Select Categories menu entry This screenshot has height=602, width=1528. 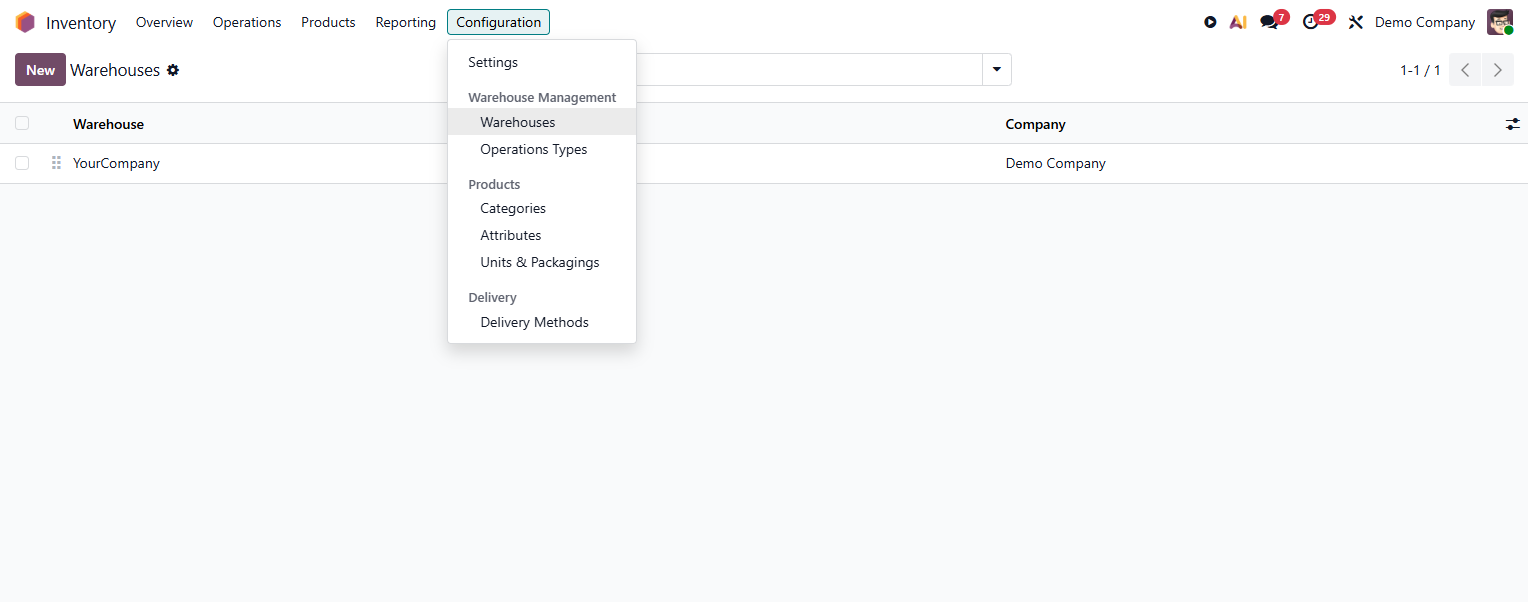tap(542, 208)
